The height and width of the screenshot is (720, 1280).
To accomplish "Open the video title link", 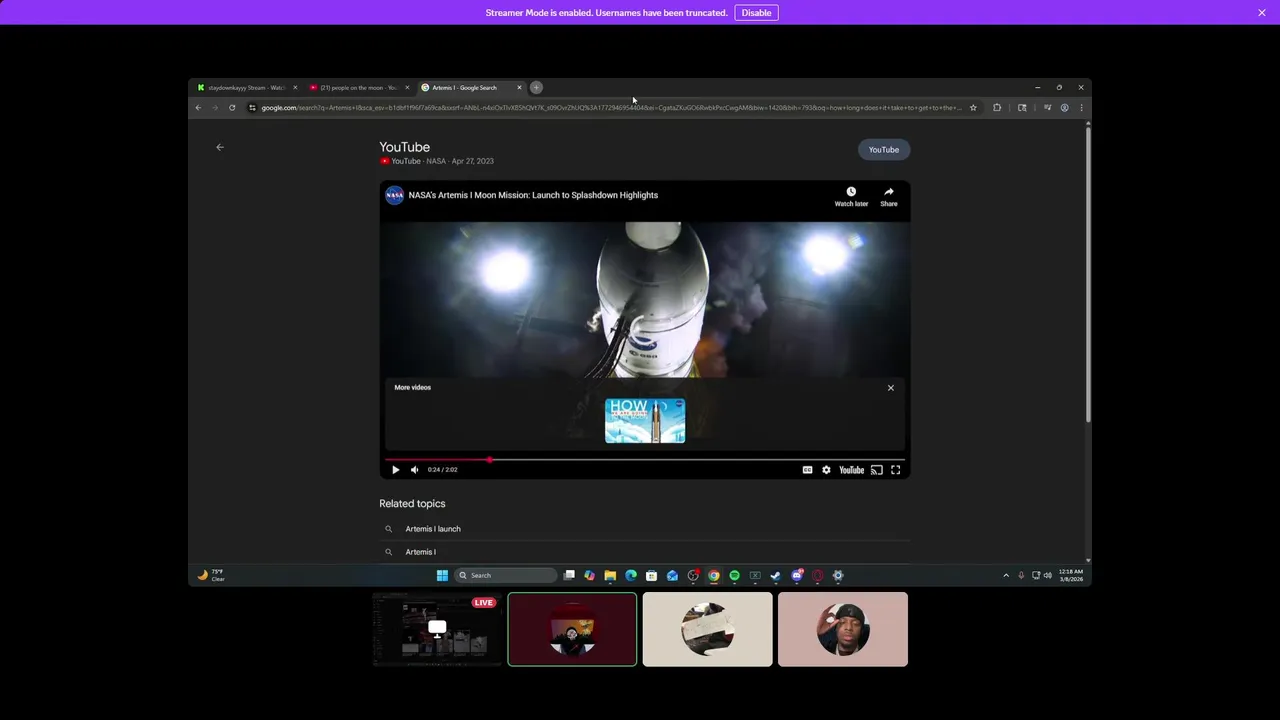I will click(533, 195).
